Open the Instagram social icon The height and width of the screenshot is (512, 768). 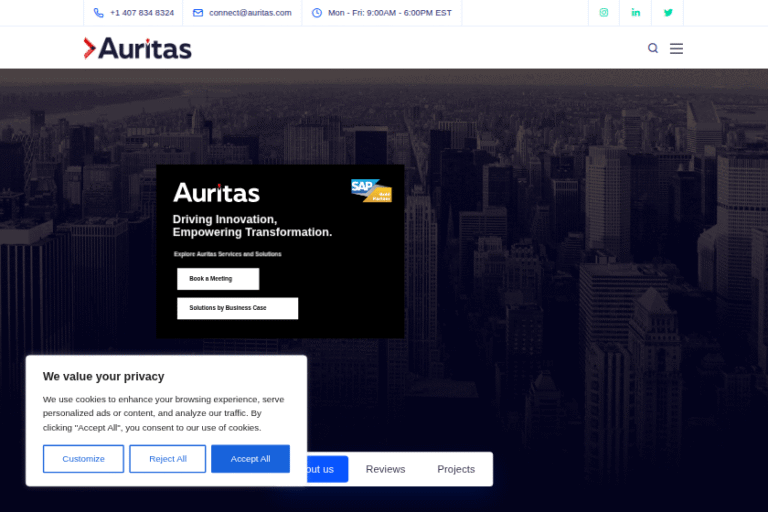pyautogui.click(x=603, y=13)
